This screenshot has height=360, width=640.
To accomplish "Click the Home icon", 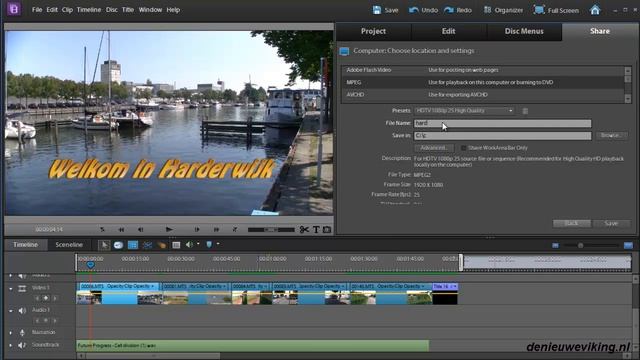I will pyautogui.click(x=595, y=10).
